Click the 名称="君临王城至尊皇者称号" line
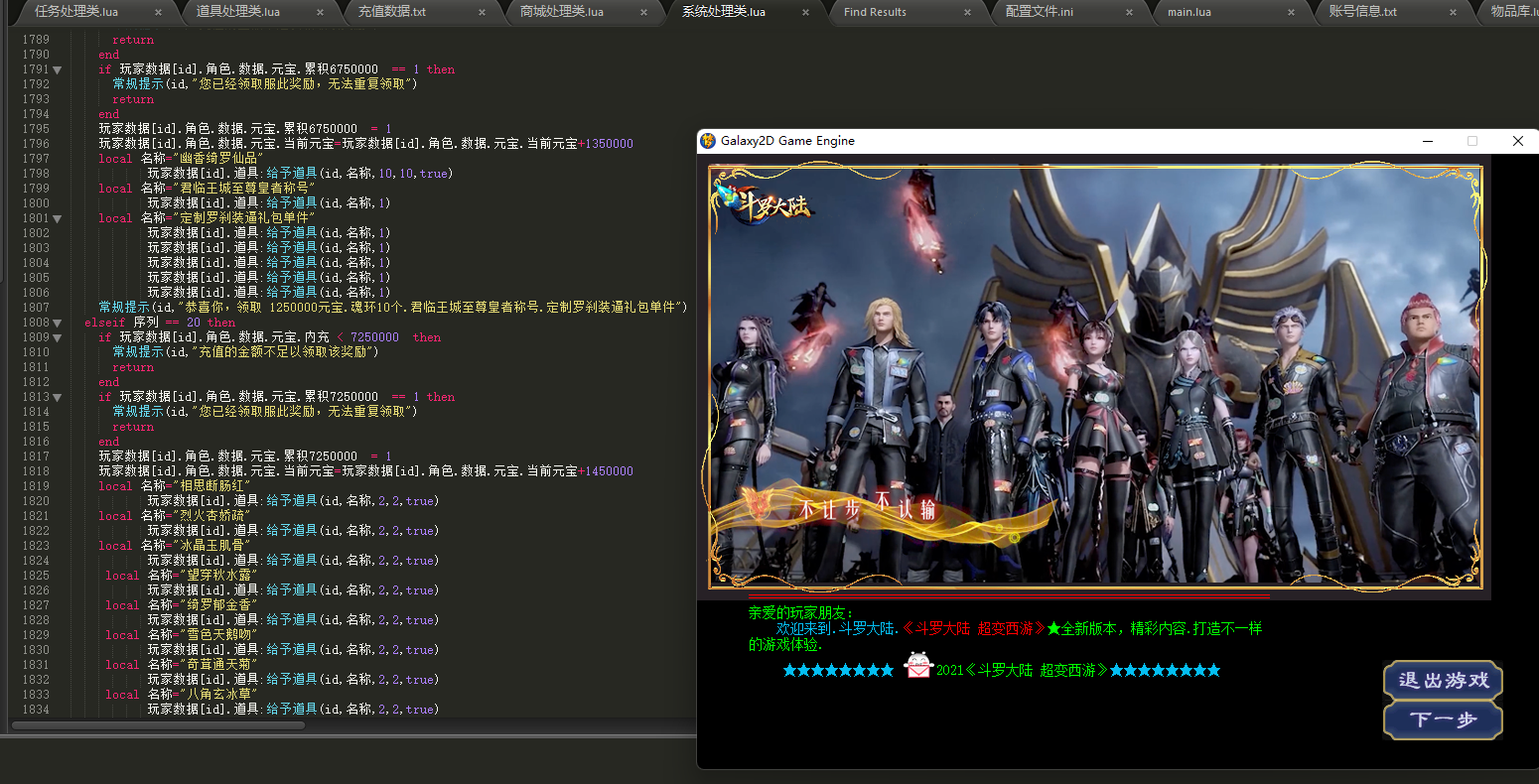 click(x=207, y=189)
